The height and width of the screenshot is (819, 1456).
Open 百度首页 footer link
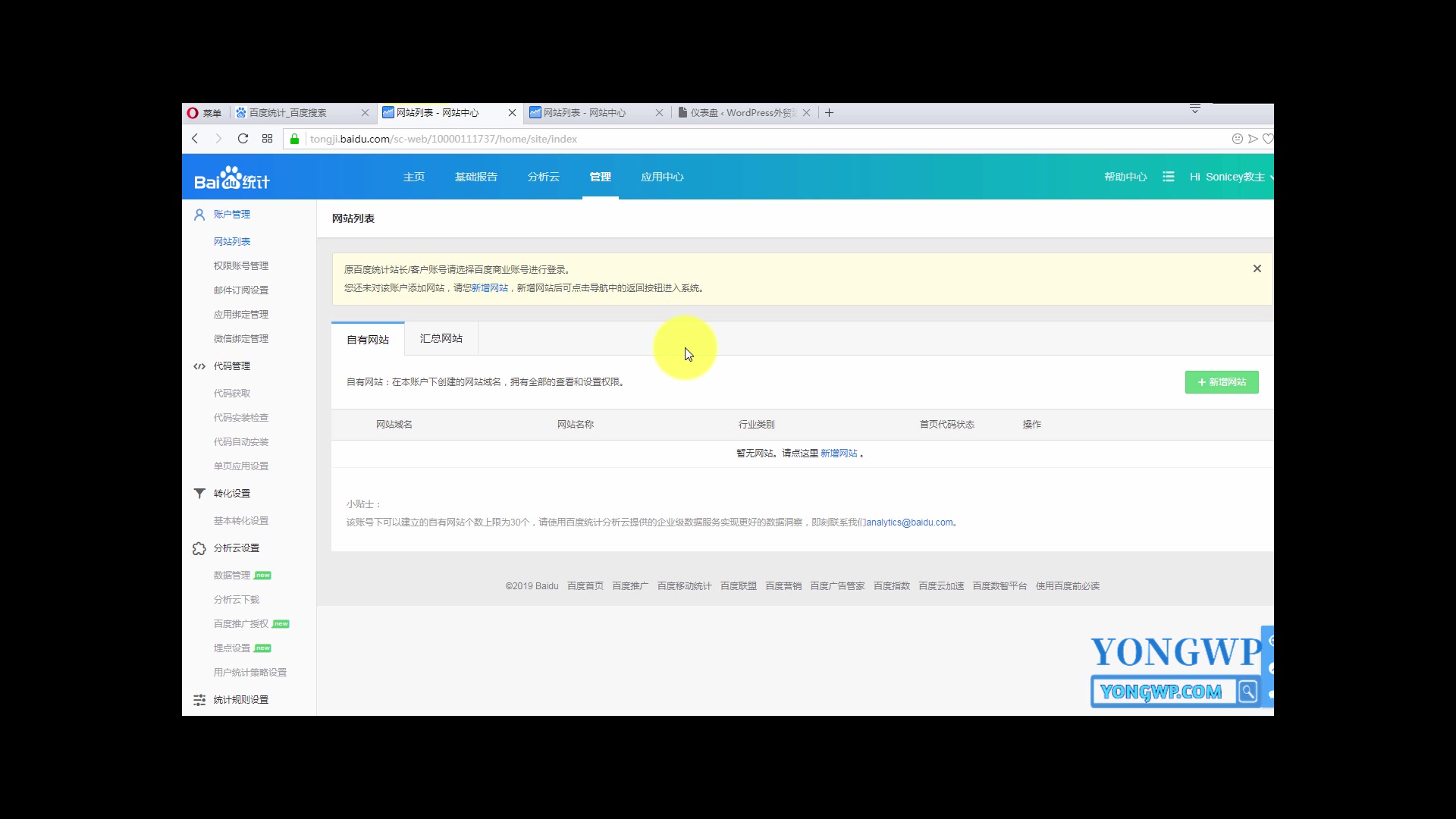(x=585, y=586)
